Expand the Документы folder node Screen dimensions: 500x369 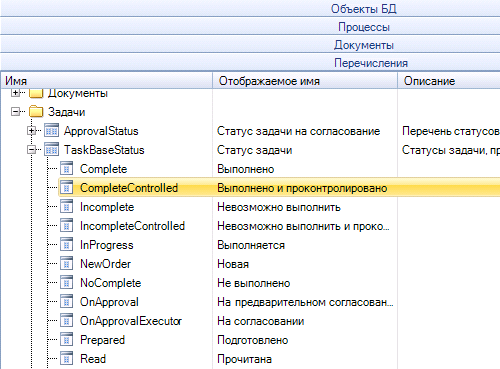15,92
